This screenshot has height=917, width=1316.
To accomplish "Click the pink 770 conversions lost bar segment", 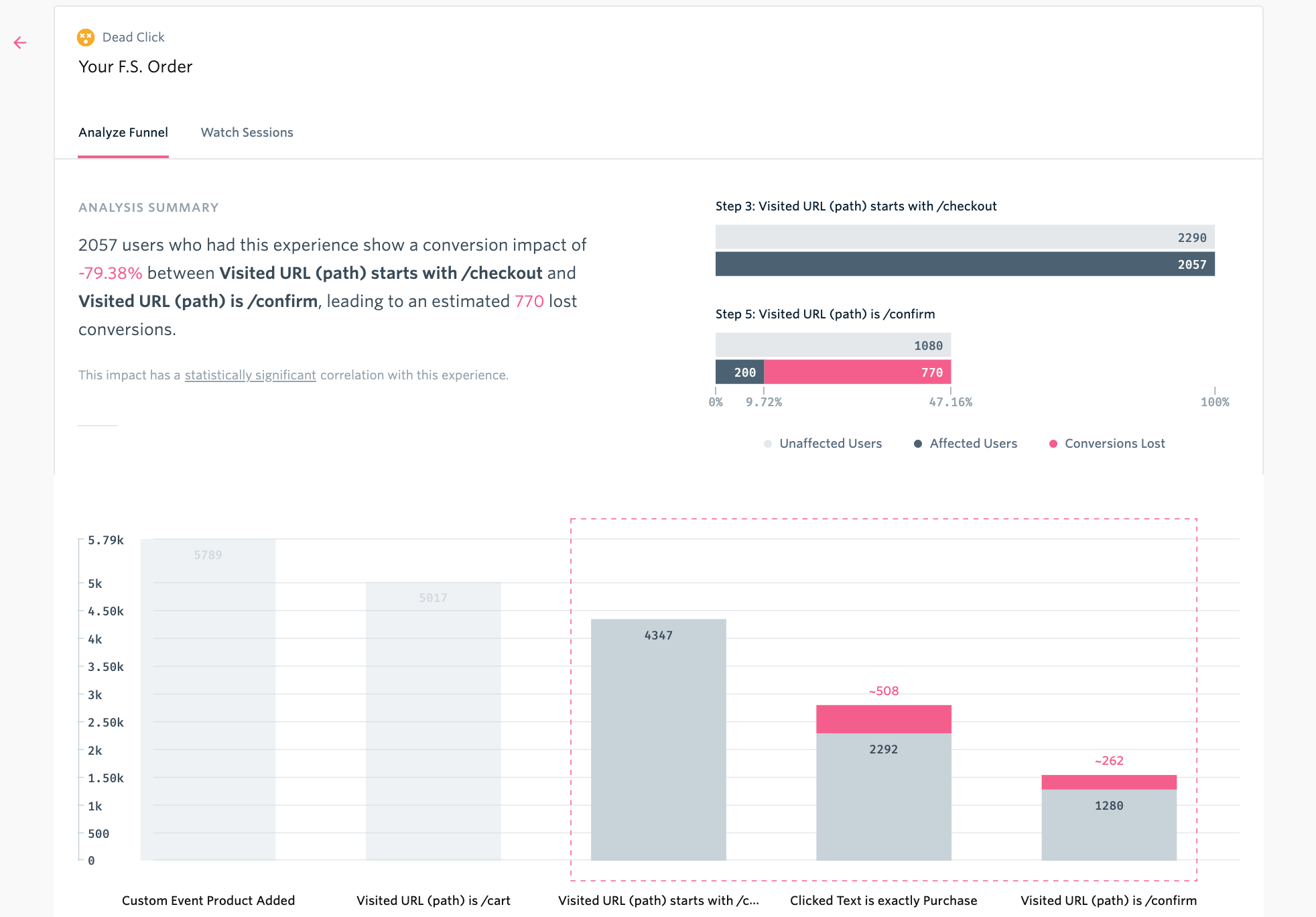I will [x=857, y=372].
